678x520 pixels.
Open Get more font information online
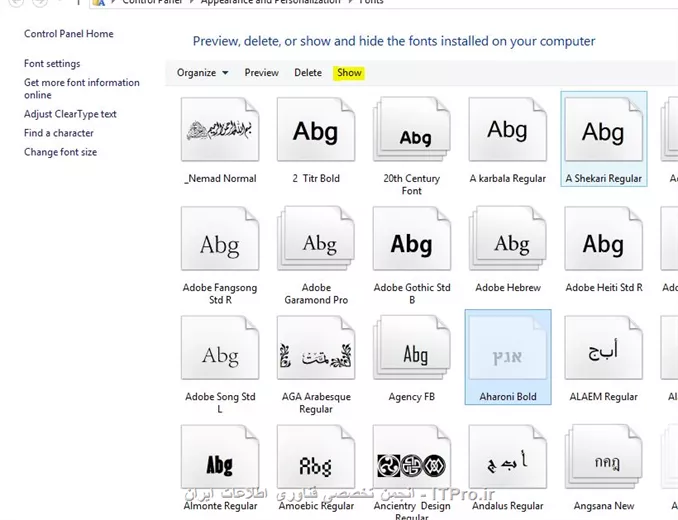coord(82,89)
